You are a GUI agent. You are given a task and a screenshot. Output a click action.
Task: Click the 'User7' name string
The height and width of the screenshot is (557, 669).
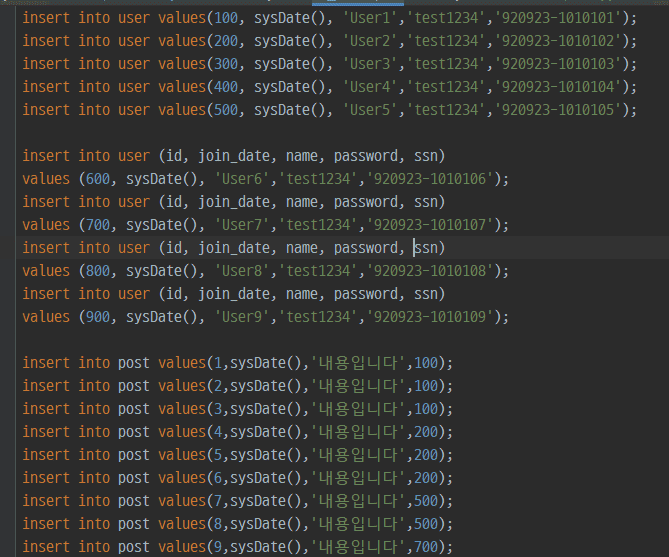click(x=242, y=225)
